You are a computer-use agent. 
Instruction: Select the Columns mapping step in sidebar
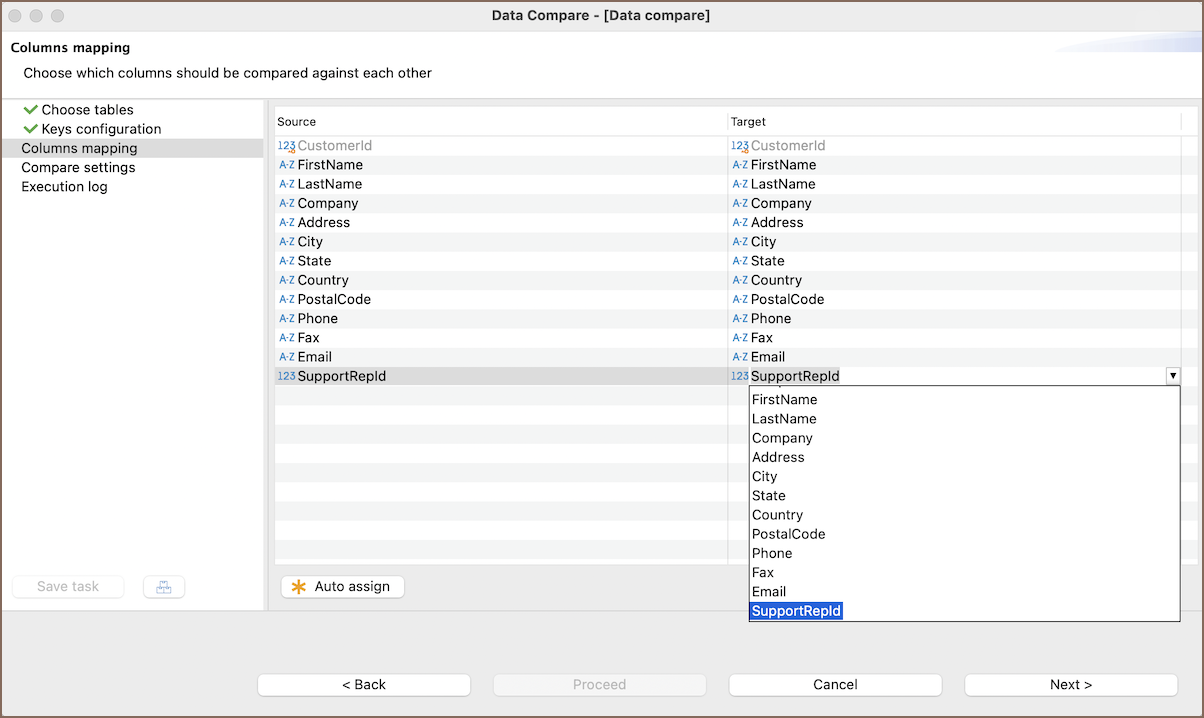[79, 148]
